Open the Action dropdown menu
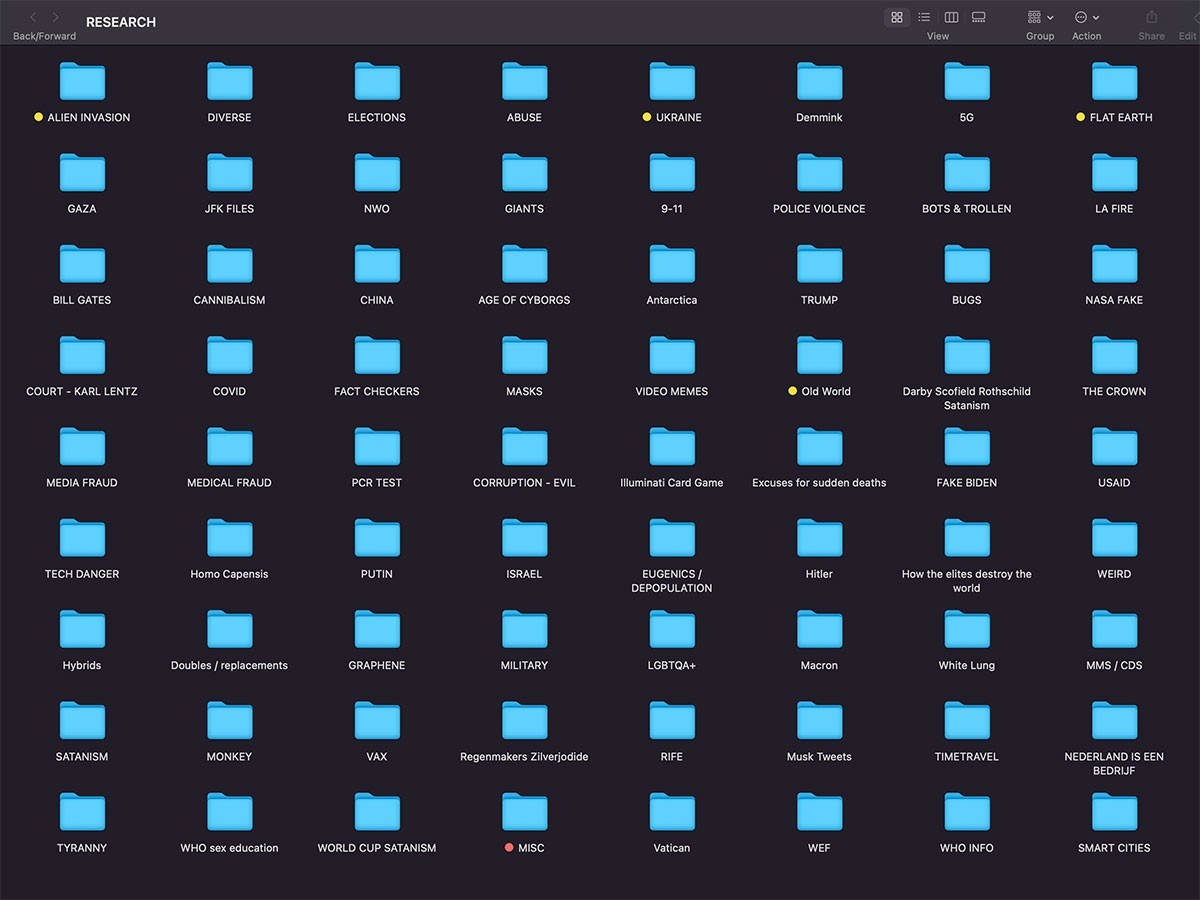This screenshot has width=1200, height=900. point(1086,17)
